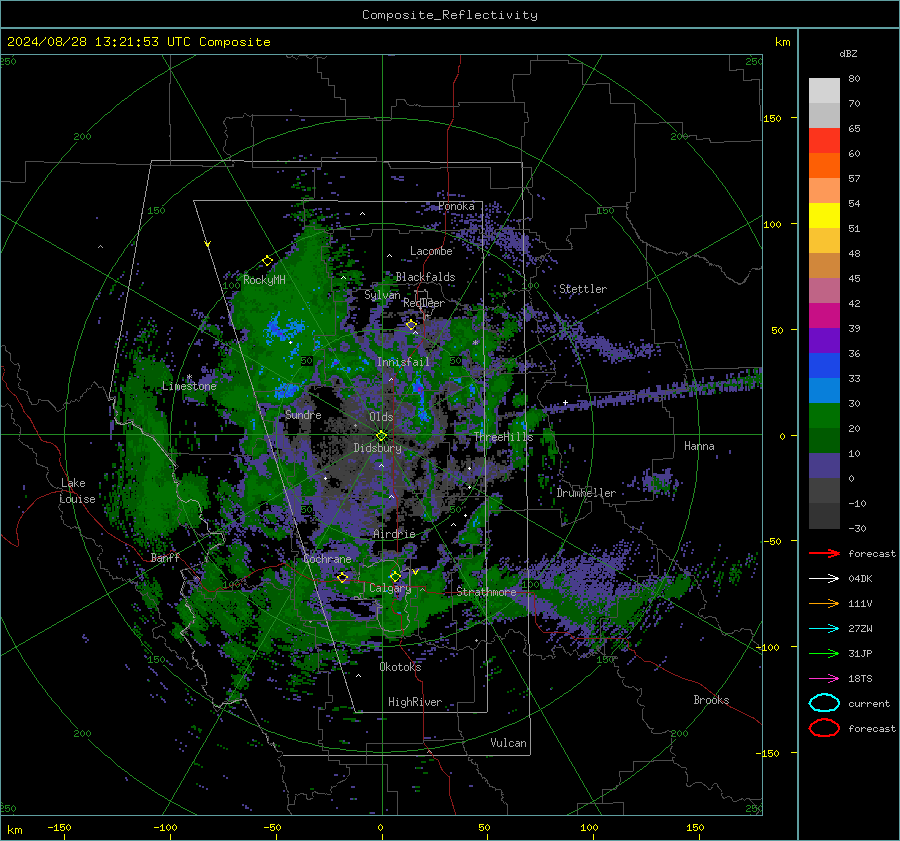Click the ThreeHills map label
Viewport: 900px width, 841px height.
(503, 437)
